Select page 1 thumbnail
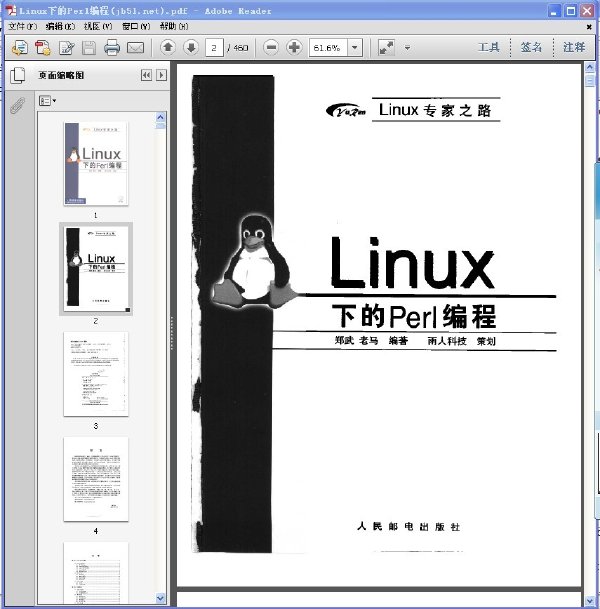Viewport: 600px width, 609px height. point(96,164)
